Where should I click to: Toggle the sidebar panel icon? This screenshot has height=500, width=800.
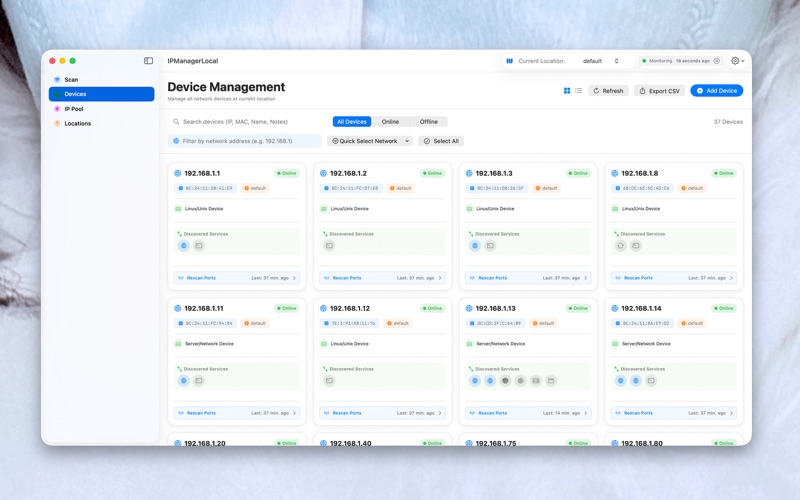[x=148, y=61]
